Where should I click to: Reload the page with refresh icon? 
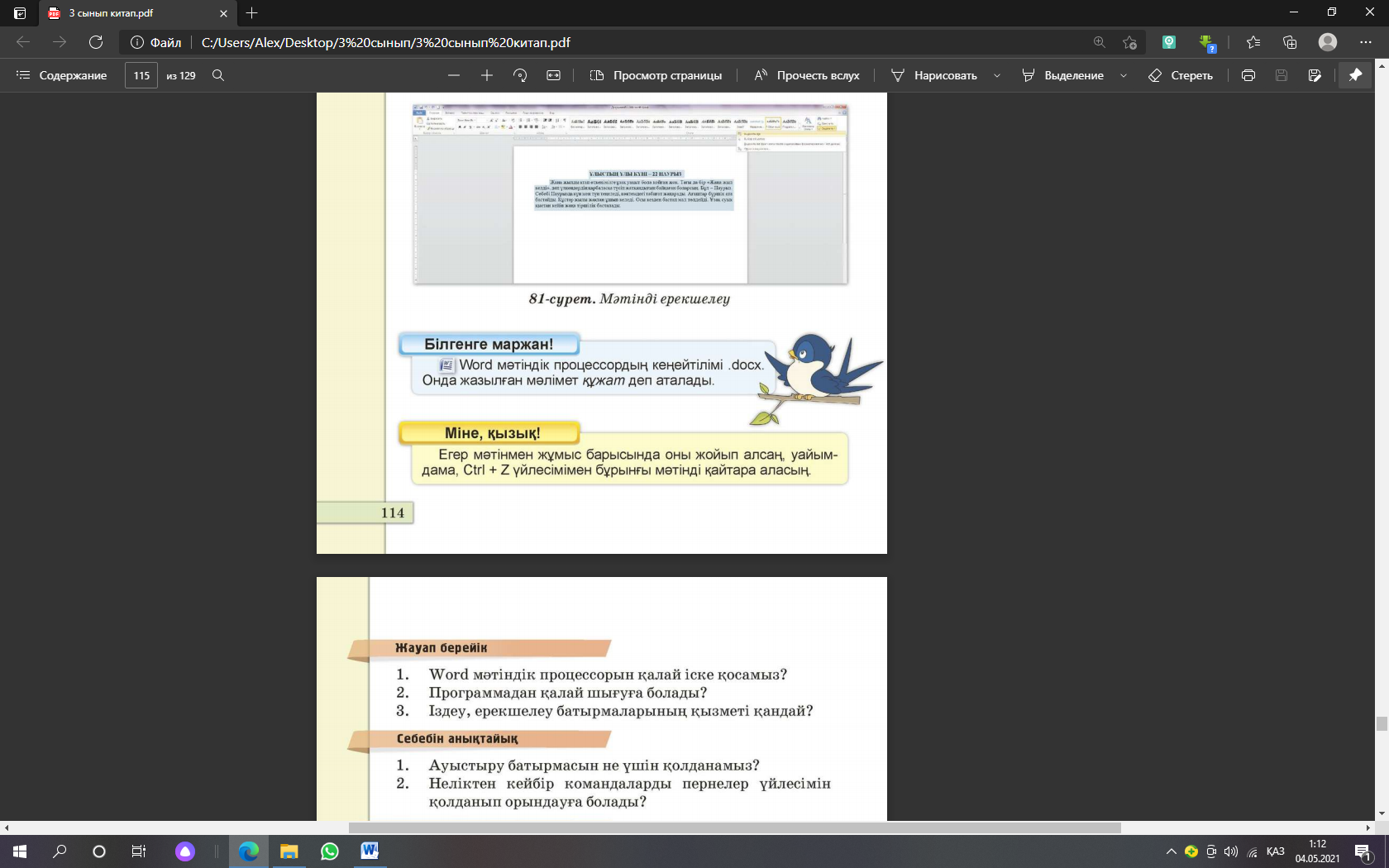point(96,42)
